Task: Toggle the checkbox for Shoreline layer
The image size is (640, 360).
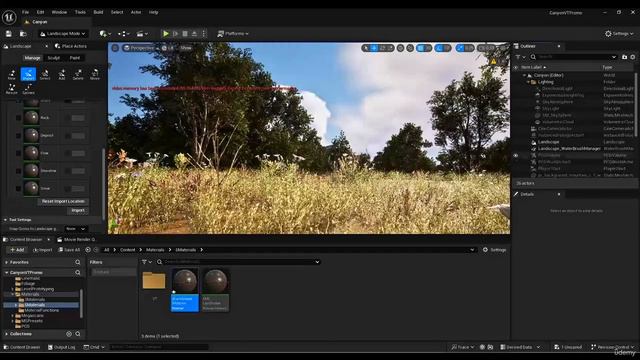Action: coord(18,171)
